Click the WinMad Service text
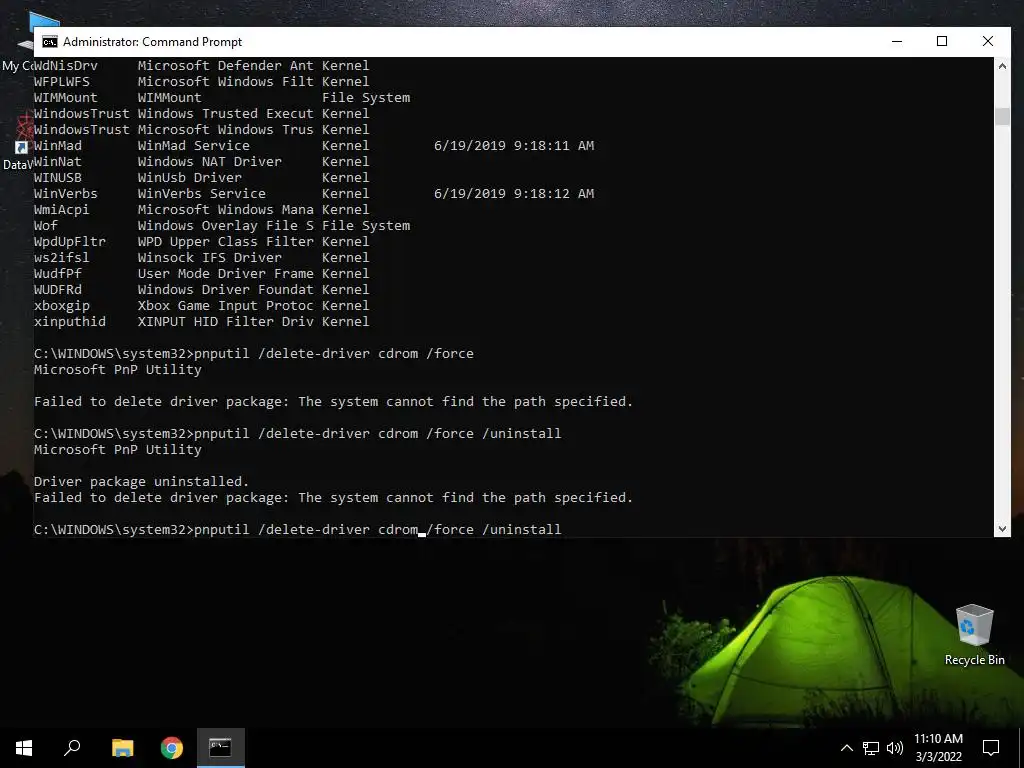 [193, 146]
